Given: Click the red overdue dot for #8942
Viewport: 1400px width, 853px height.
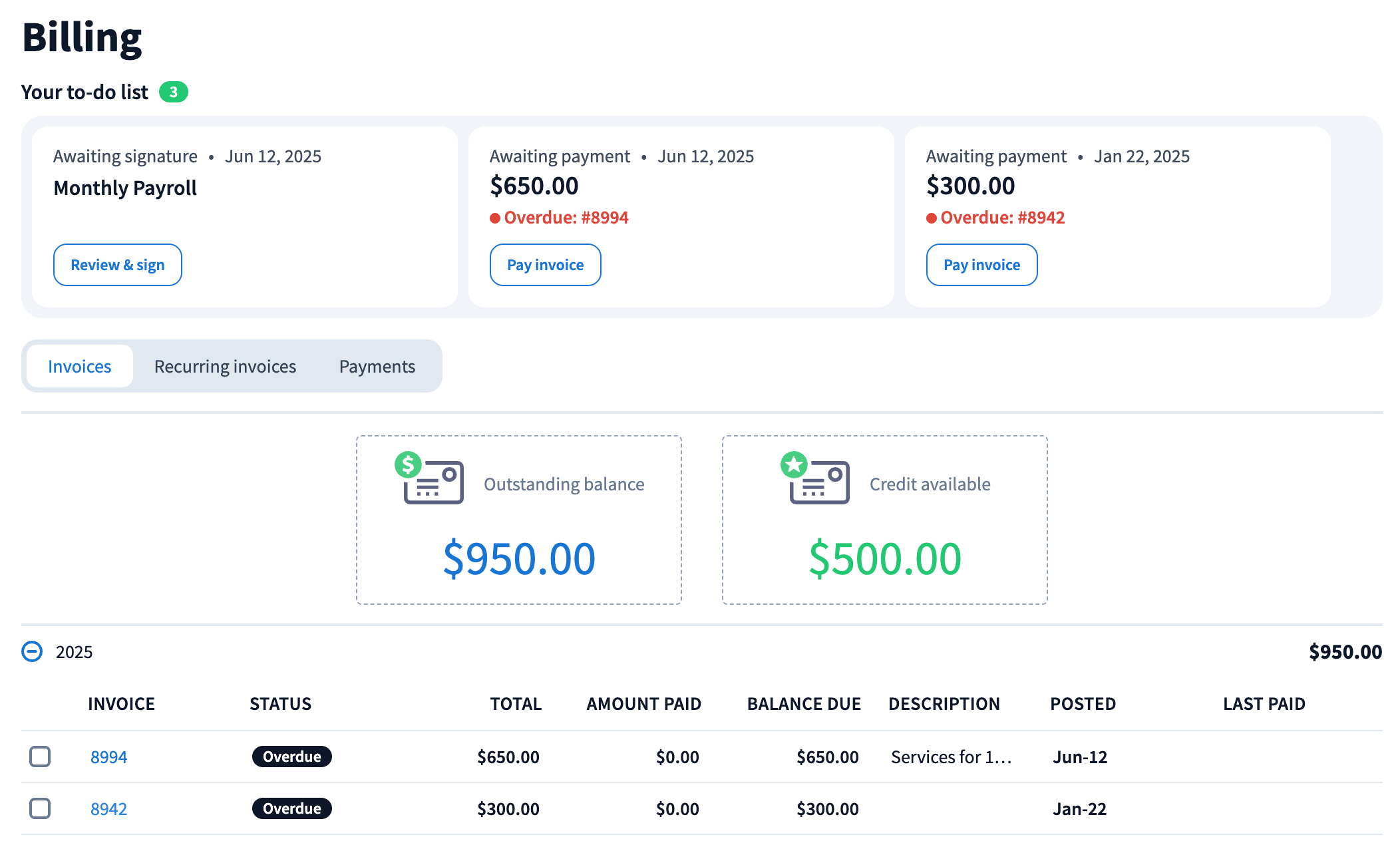Looking at the screenshot, I should (932, 218).
